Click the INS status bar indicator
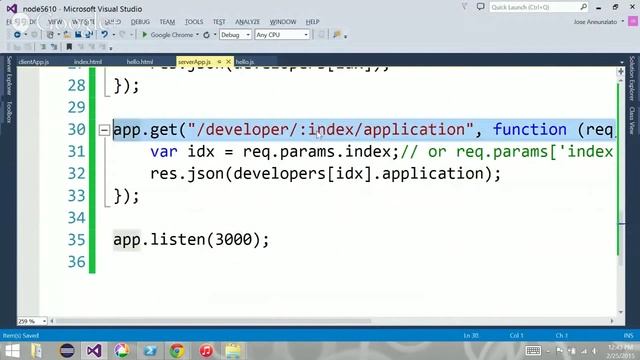 pyautogui.click(x=628, y=336)
